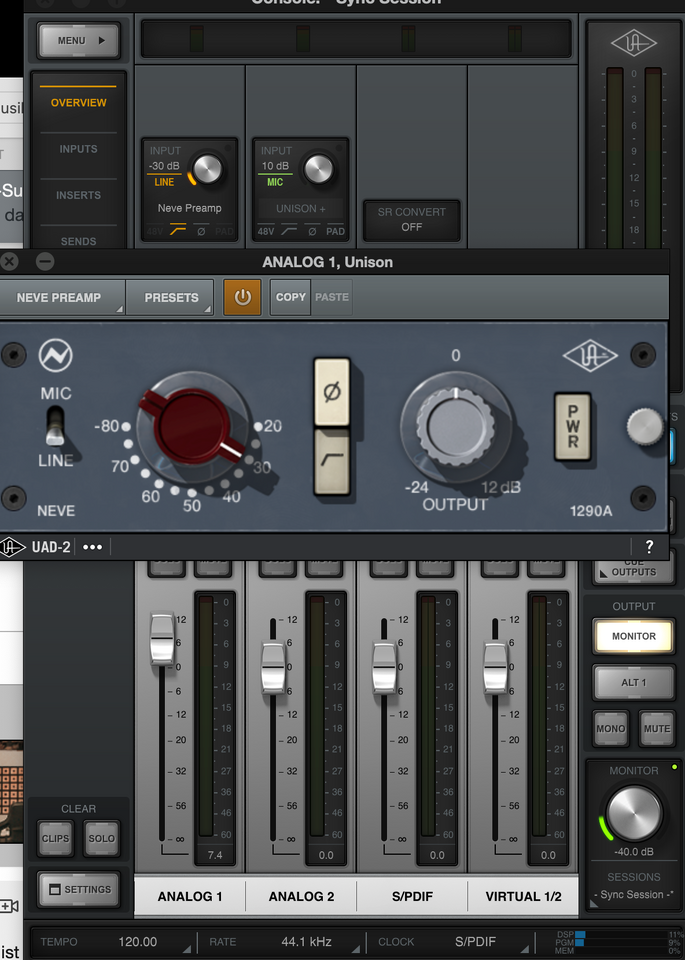Click Analog 2 input gain knob
The width and height of the screenshot is (685, 960).
(318, 169)
